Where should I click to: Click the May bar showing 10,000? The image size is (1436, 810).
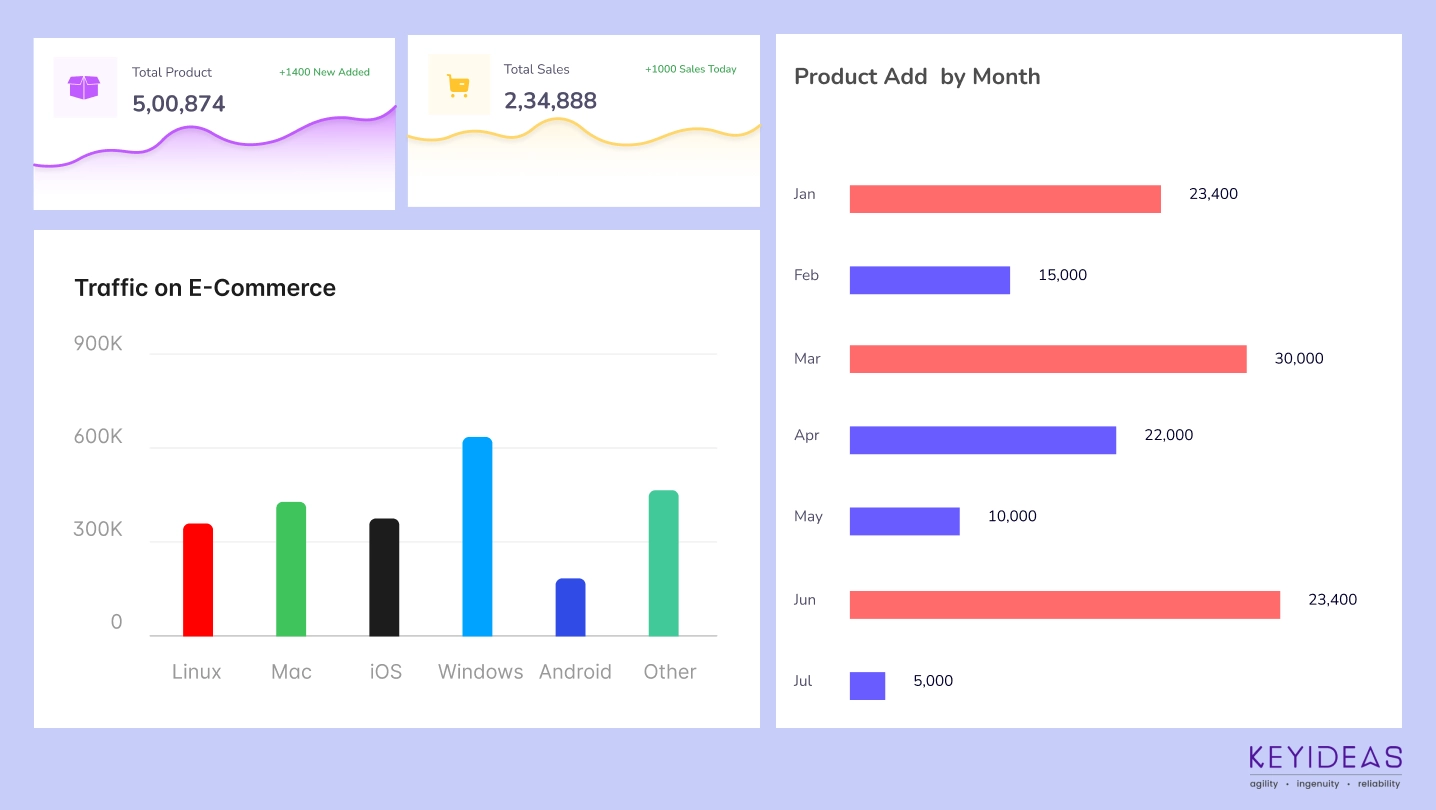point(904,521)
